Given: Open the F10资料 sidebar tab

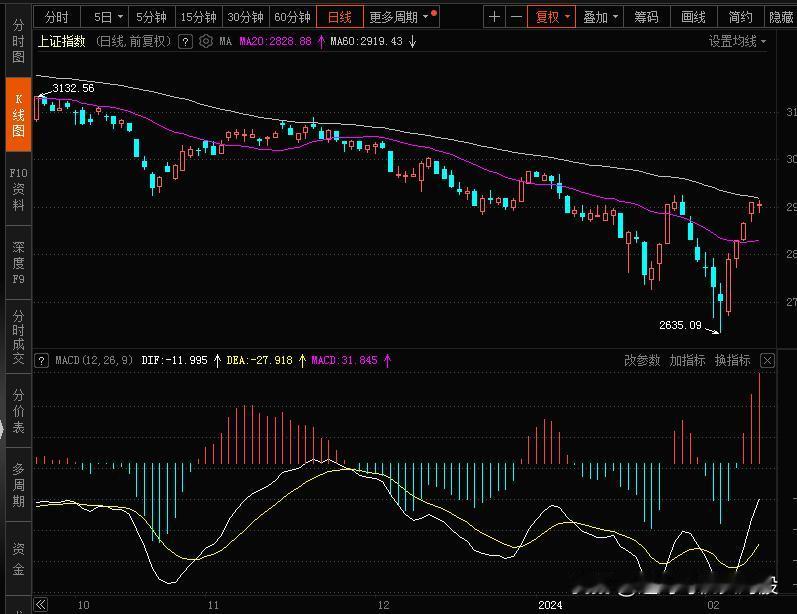Looking at the screenshot, I should click(x=18, y=189).
